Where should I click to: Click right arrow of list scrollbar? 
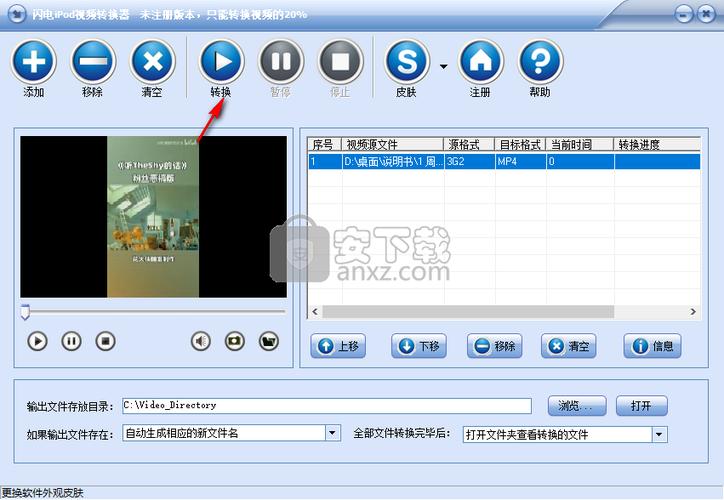tap(693, 312)
